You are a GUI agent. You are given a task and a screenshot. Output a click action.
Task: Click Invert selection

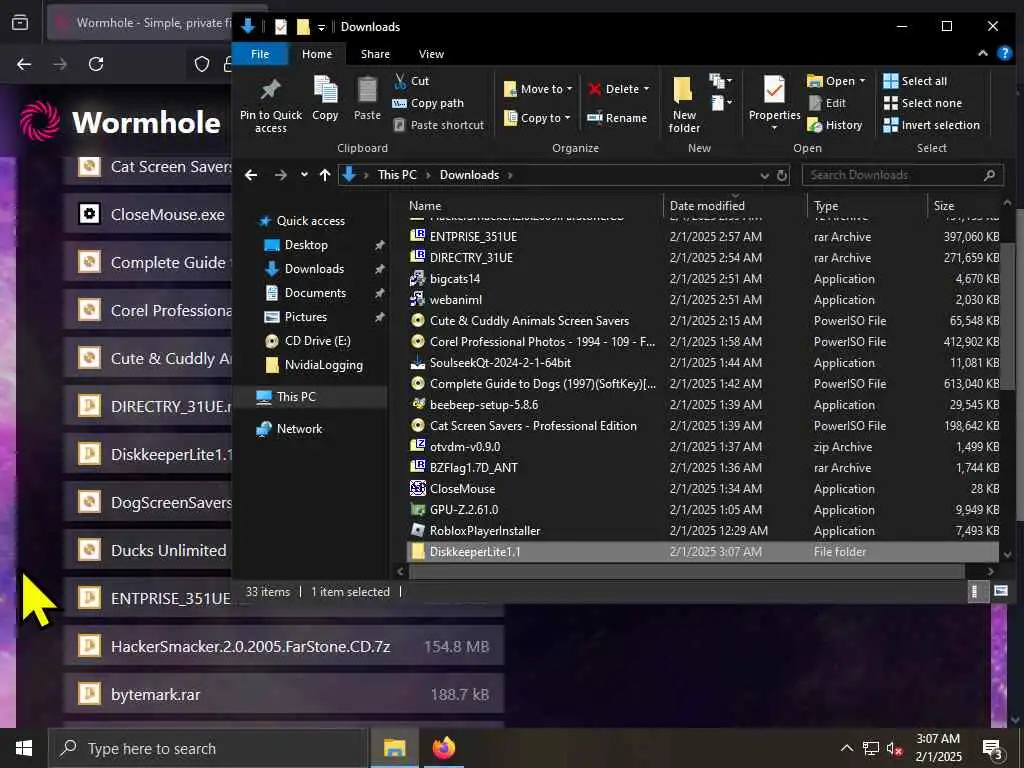[931, 125]
